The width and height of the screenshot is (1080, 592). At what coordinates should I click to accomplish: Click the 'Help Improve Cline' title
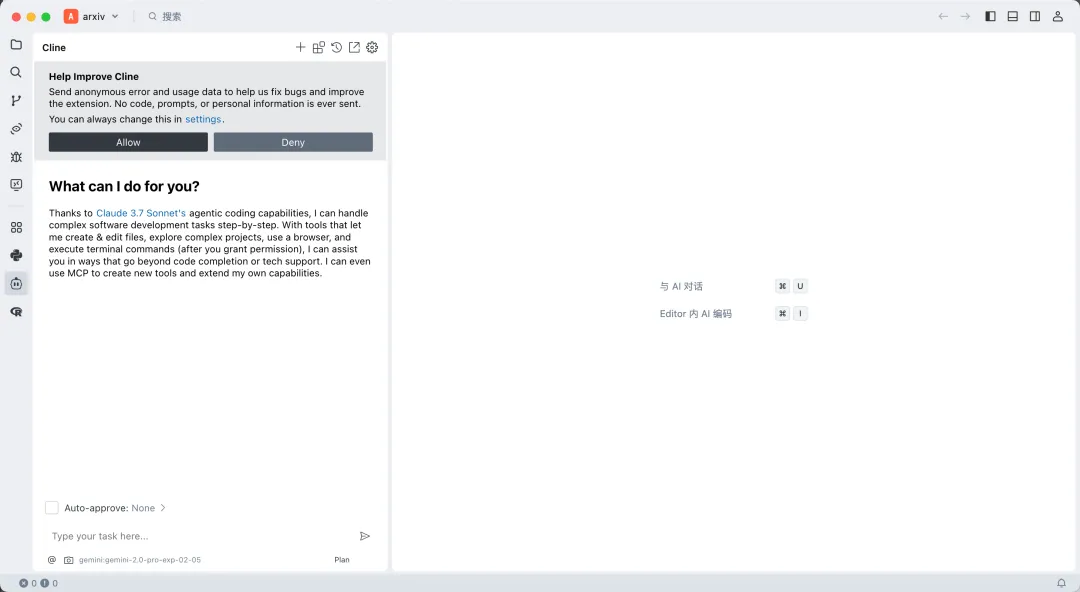click(94, 76)
